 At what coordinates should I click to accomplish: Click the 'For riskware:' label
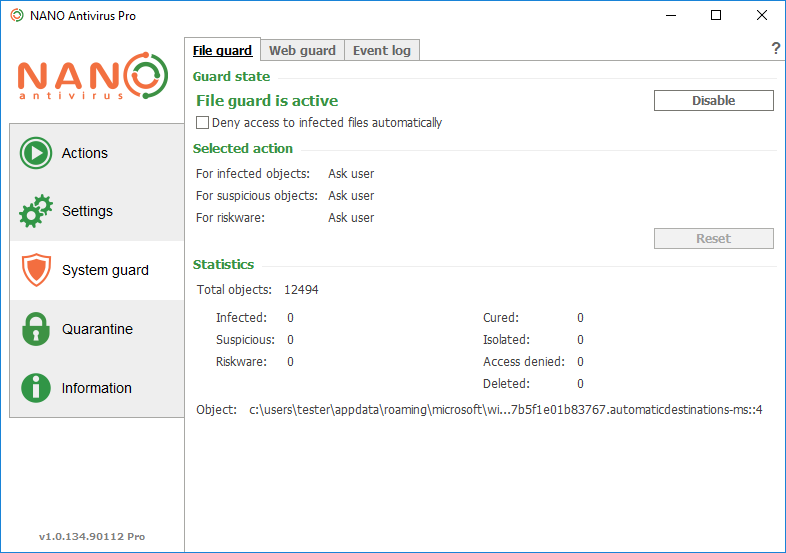pyautogui.click(x=230, y=218)
